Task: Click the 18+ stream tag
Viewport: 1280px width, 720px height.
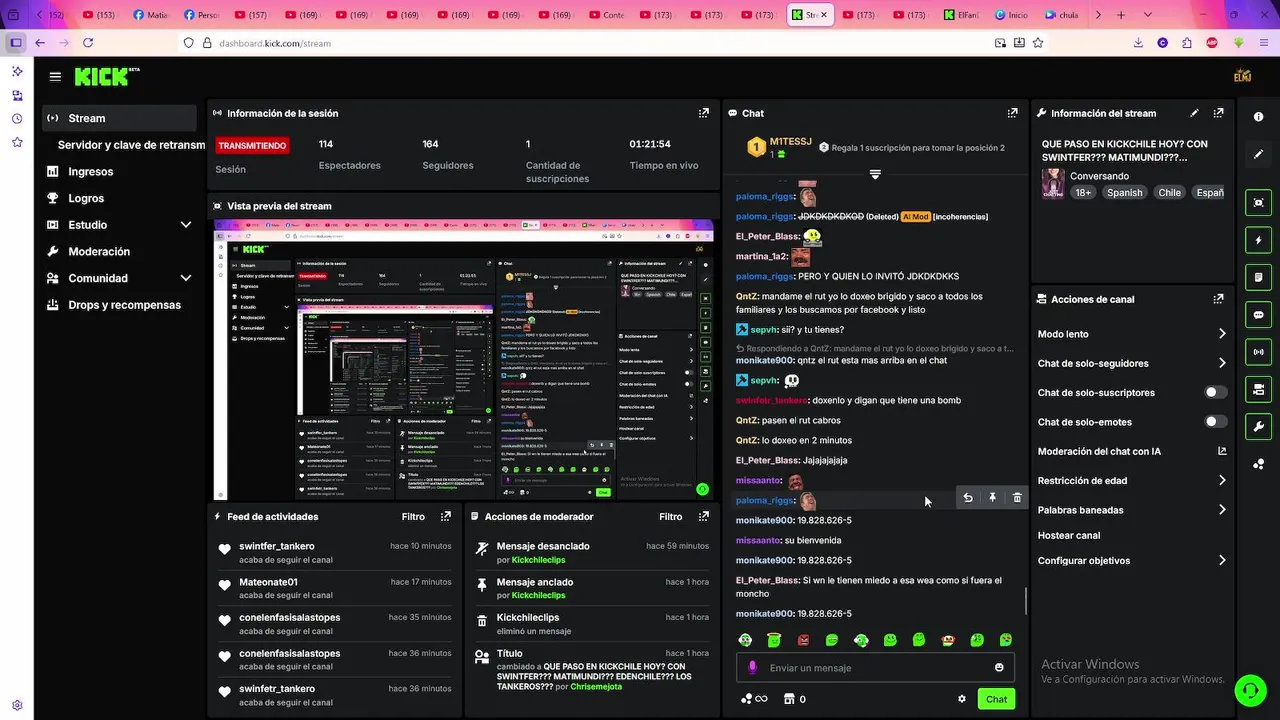Action: click(1083, 193)
